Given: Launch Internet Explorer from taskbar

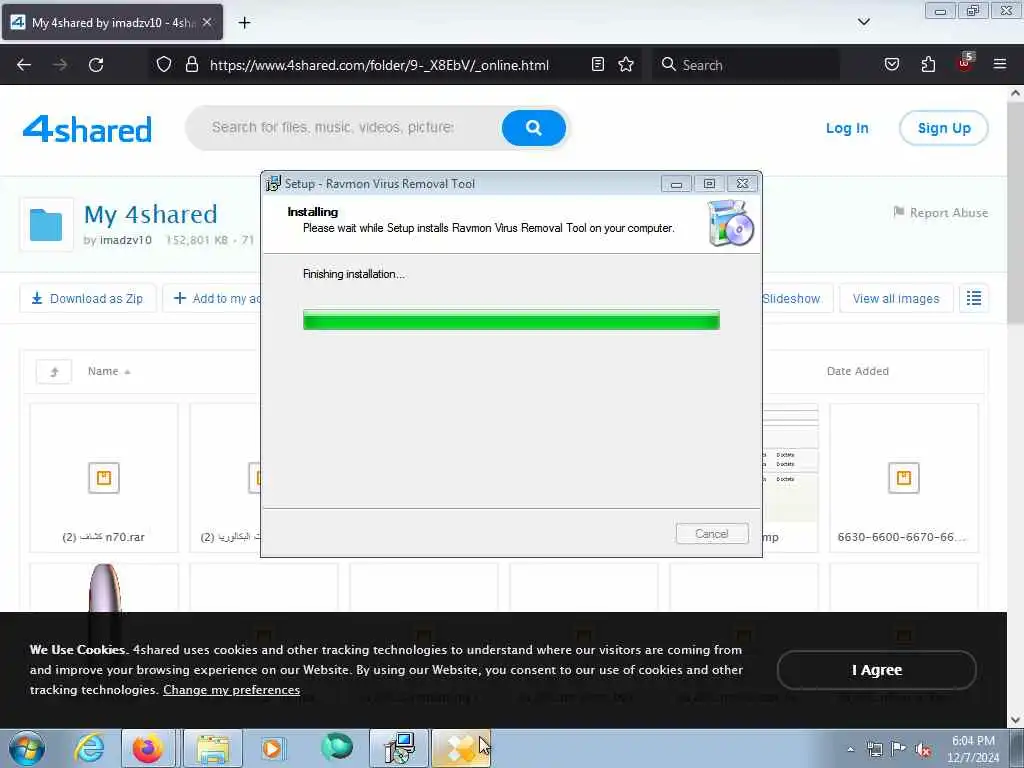Looking at the screenshot, I should pos(89,748).
